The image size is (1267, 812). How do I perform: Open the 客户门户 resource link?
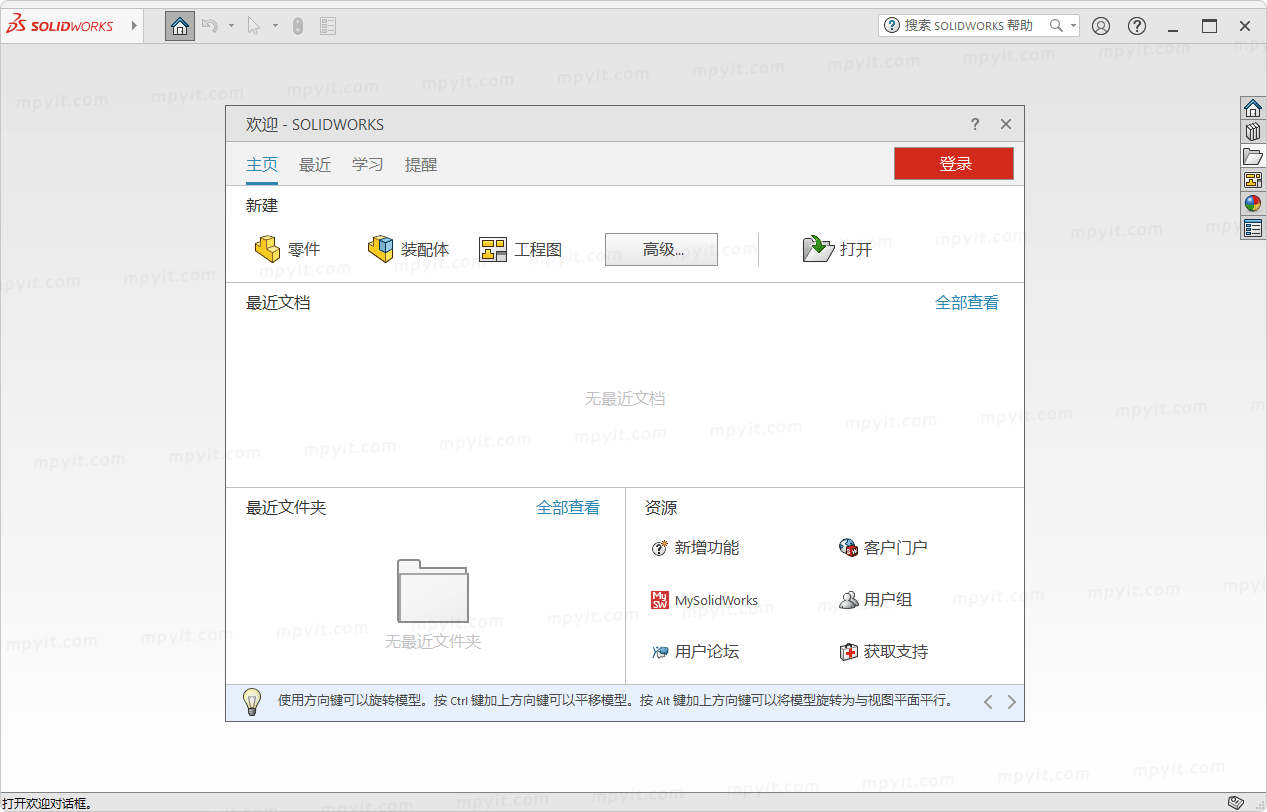click(883, 548)
